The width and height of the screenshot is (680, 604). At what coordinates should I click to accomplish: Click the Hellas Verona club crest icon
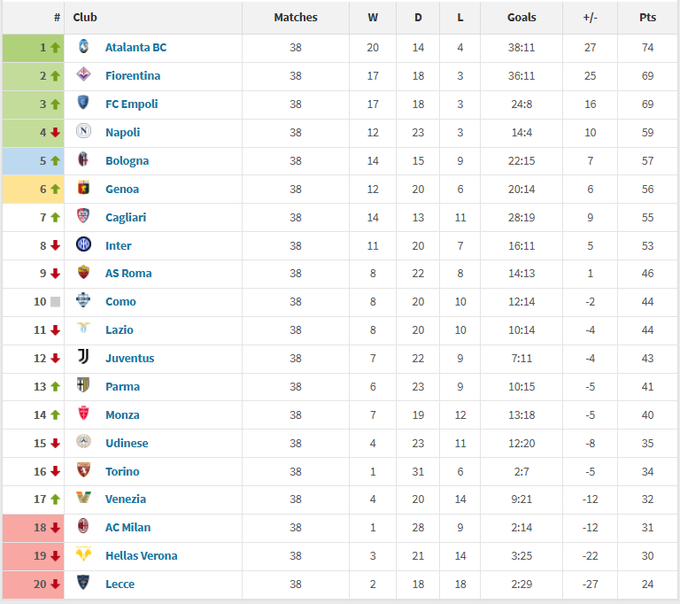(84, 555)
